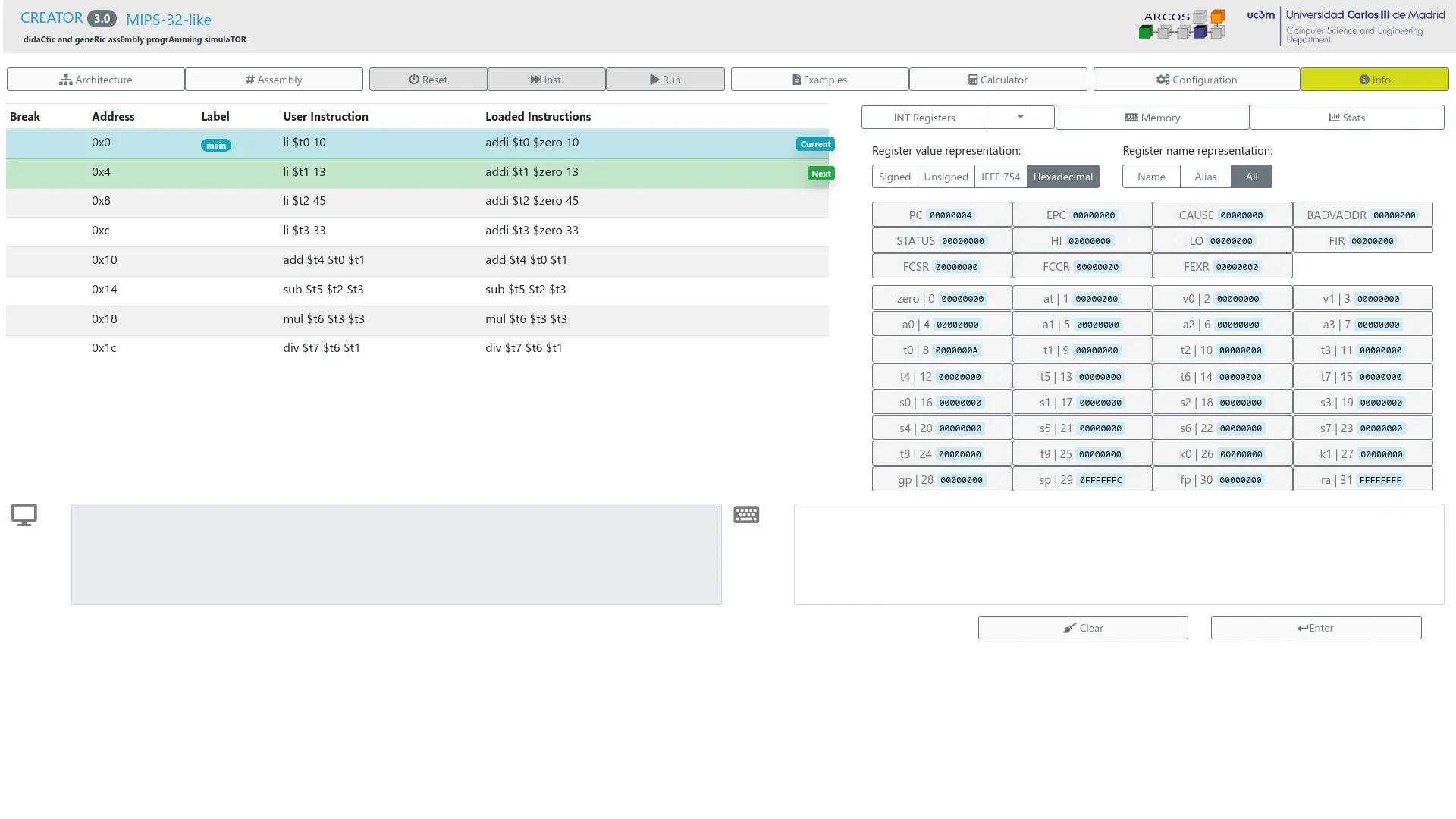
Task: Click the main label badge
Action: coord(216,146)
